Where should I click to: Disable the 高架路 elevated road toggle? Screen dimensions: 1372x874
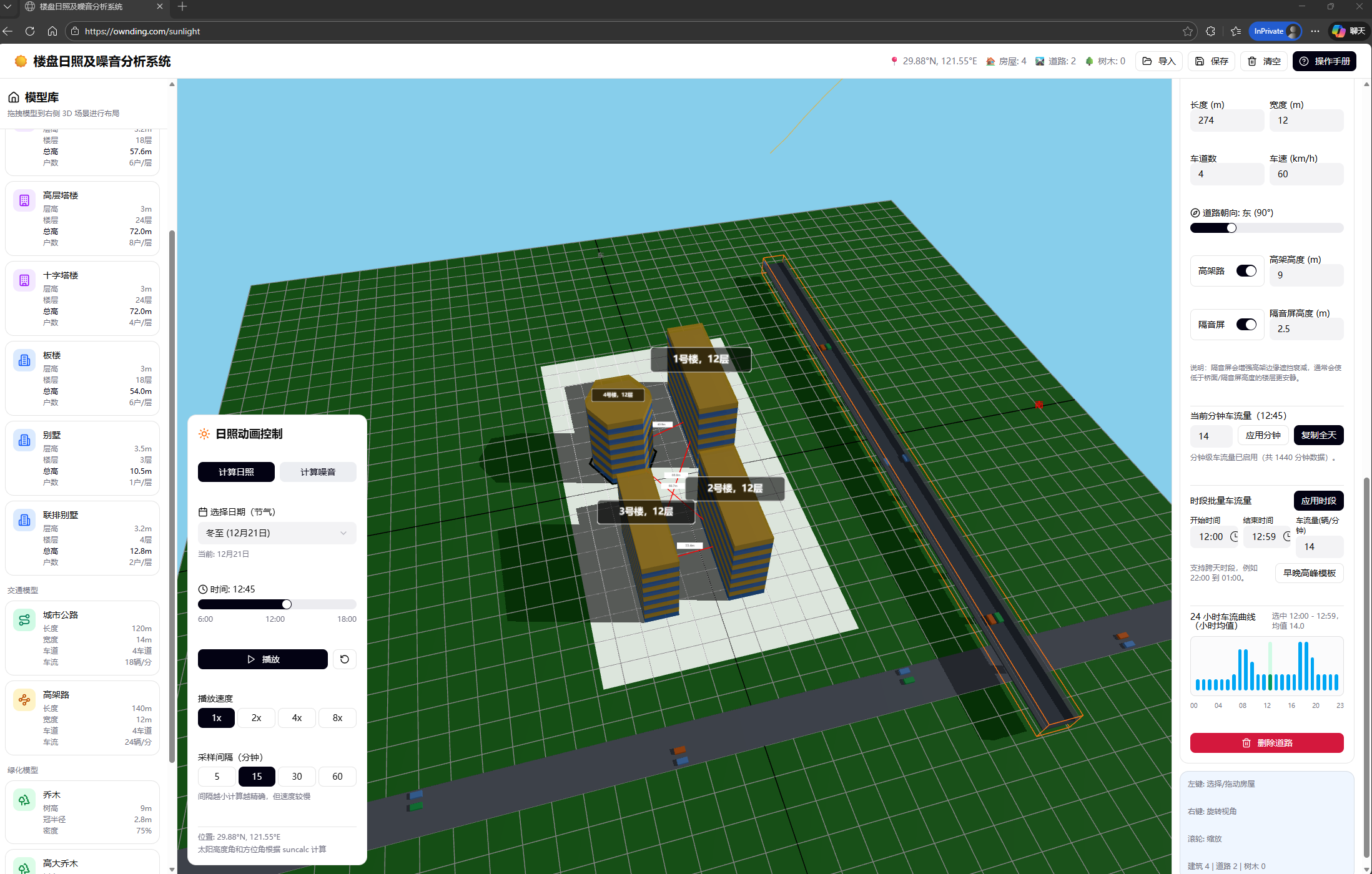(1246, 271)
